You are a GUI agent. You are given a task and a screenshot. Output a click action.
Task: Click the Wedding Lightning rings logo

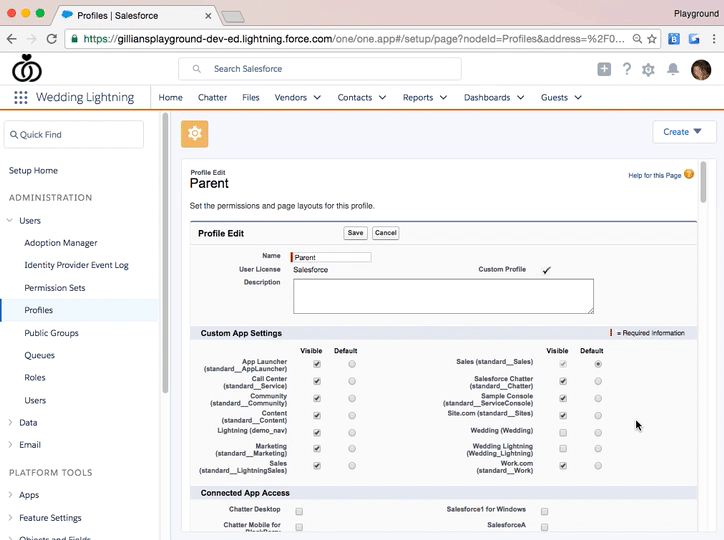coord(27,68)
